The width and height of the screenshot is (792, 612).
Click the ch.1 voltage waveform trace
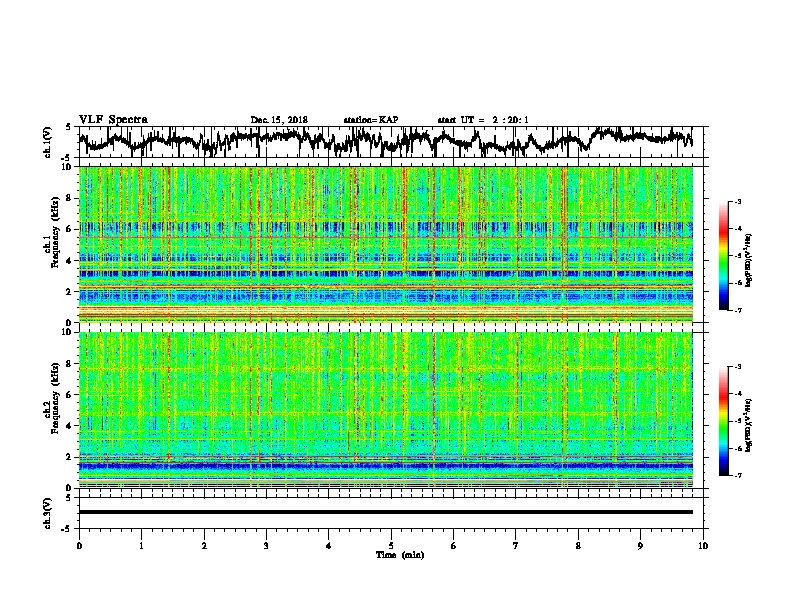pos(385,141)
